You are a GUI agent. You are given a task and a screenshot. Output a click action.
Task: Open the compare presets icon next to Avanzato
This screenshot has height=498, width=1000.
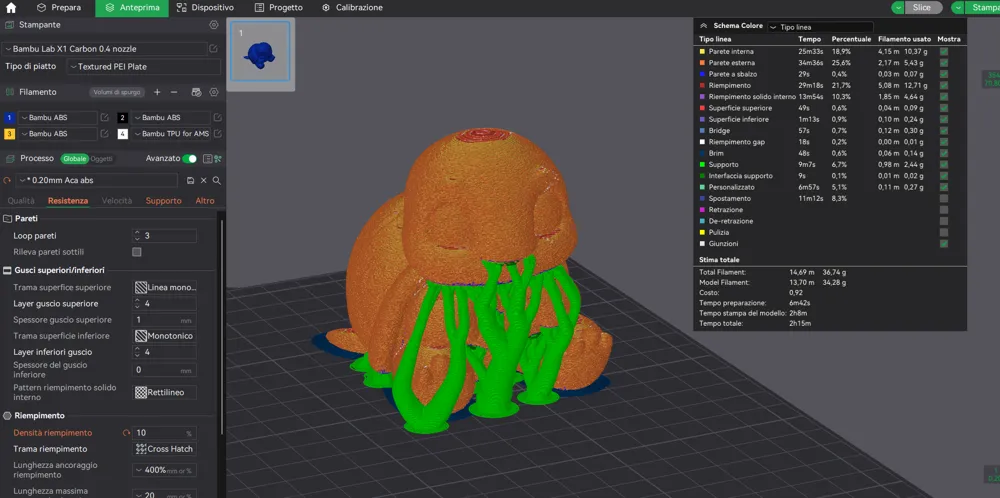pos(218,159)
